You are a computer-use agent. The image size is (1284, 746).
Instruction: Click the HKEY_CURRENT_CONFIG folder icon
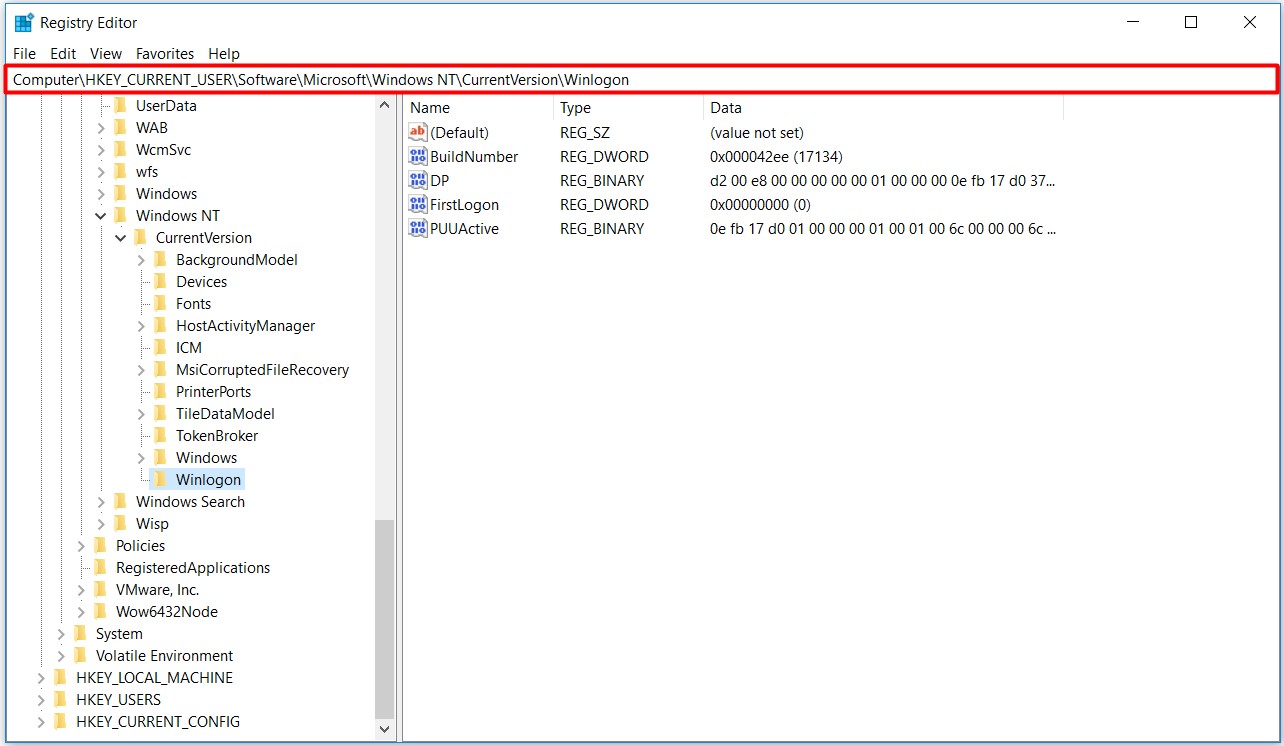[60, 721]
